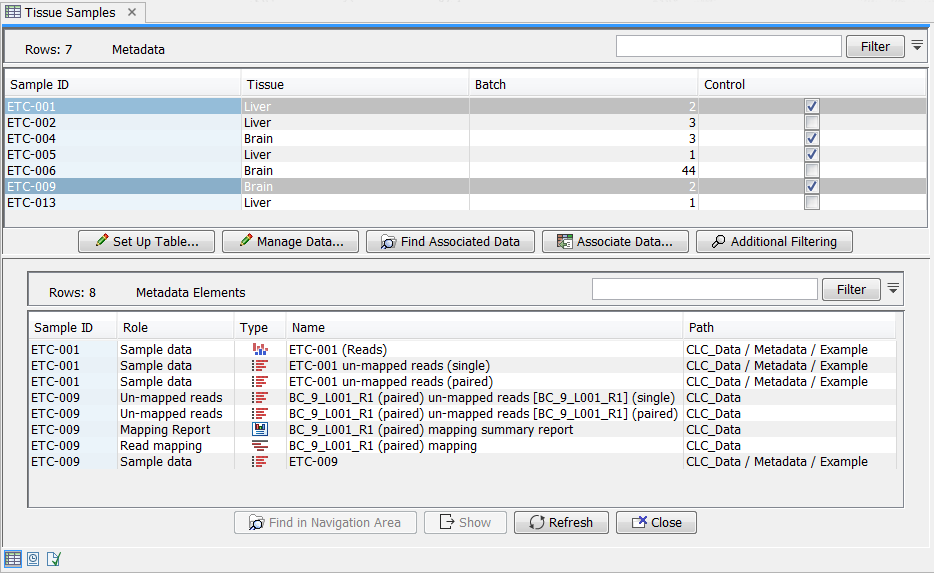Click the Metadata filter text field
Viewport: 934px width, 573px height.
click(x=728, y=46)
